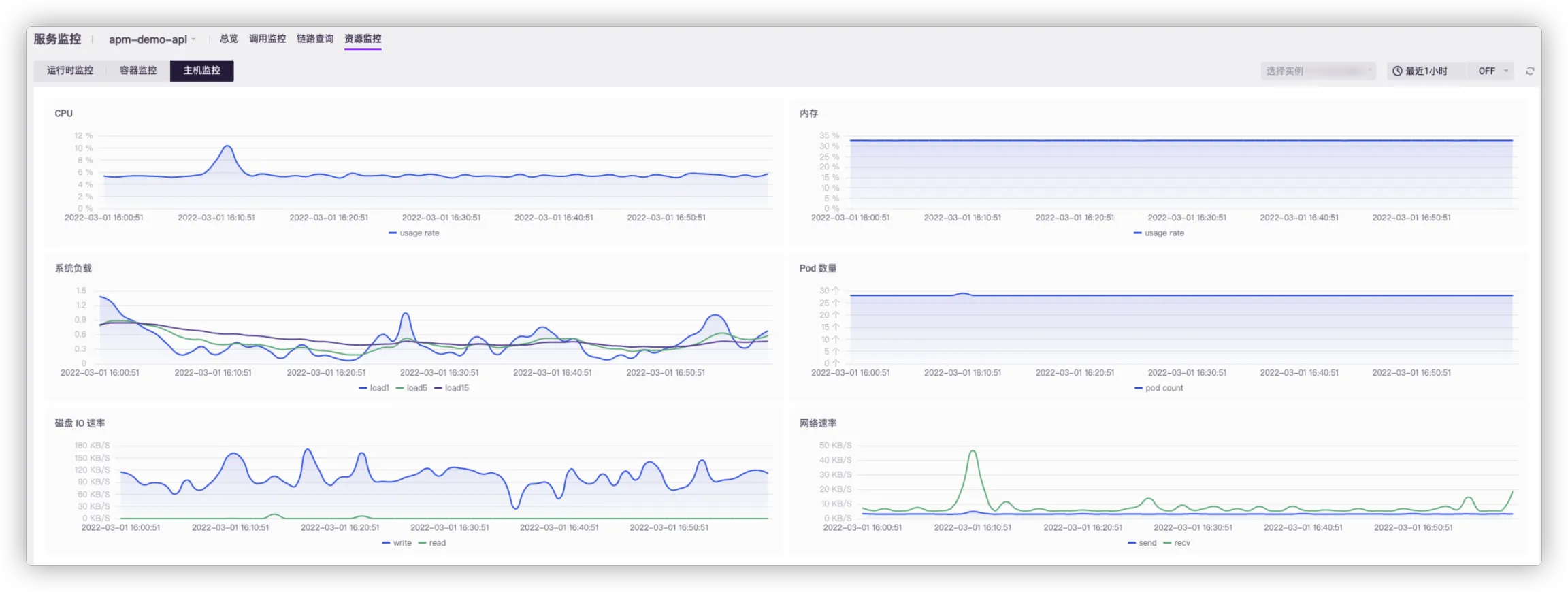1568x592 pixels.
Task: Toggle the load1 series in 系统负载 legend
Action: click(374, 388)
